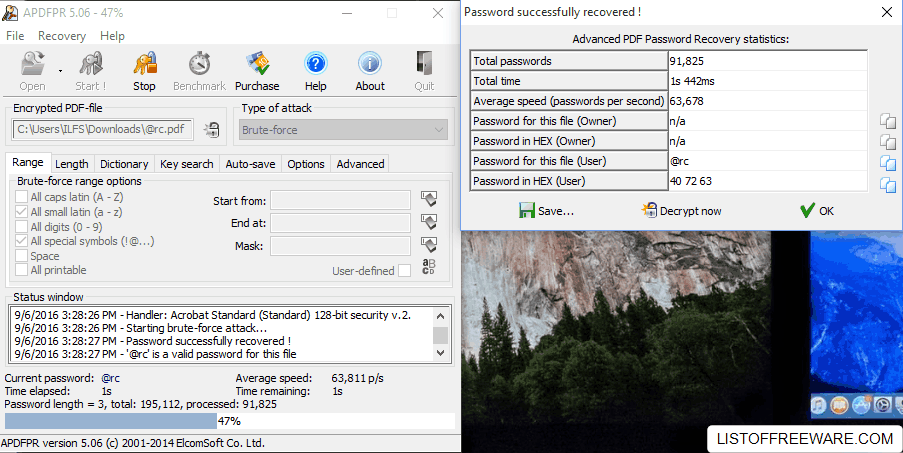Click the 47% progress bar

tap(229, 421)
